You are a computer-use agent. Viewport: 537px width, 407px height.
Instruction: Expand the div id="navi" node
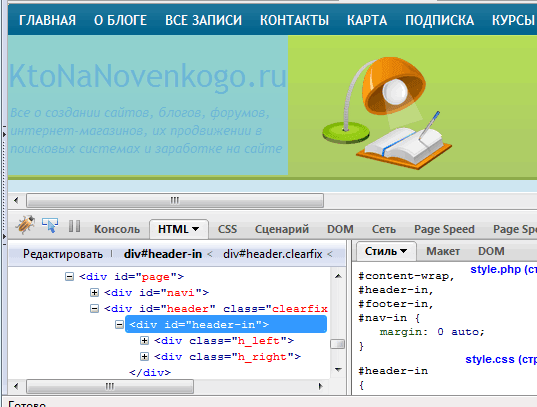(x=94, y=293)
